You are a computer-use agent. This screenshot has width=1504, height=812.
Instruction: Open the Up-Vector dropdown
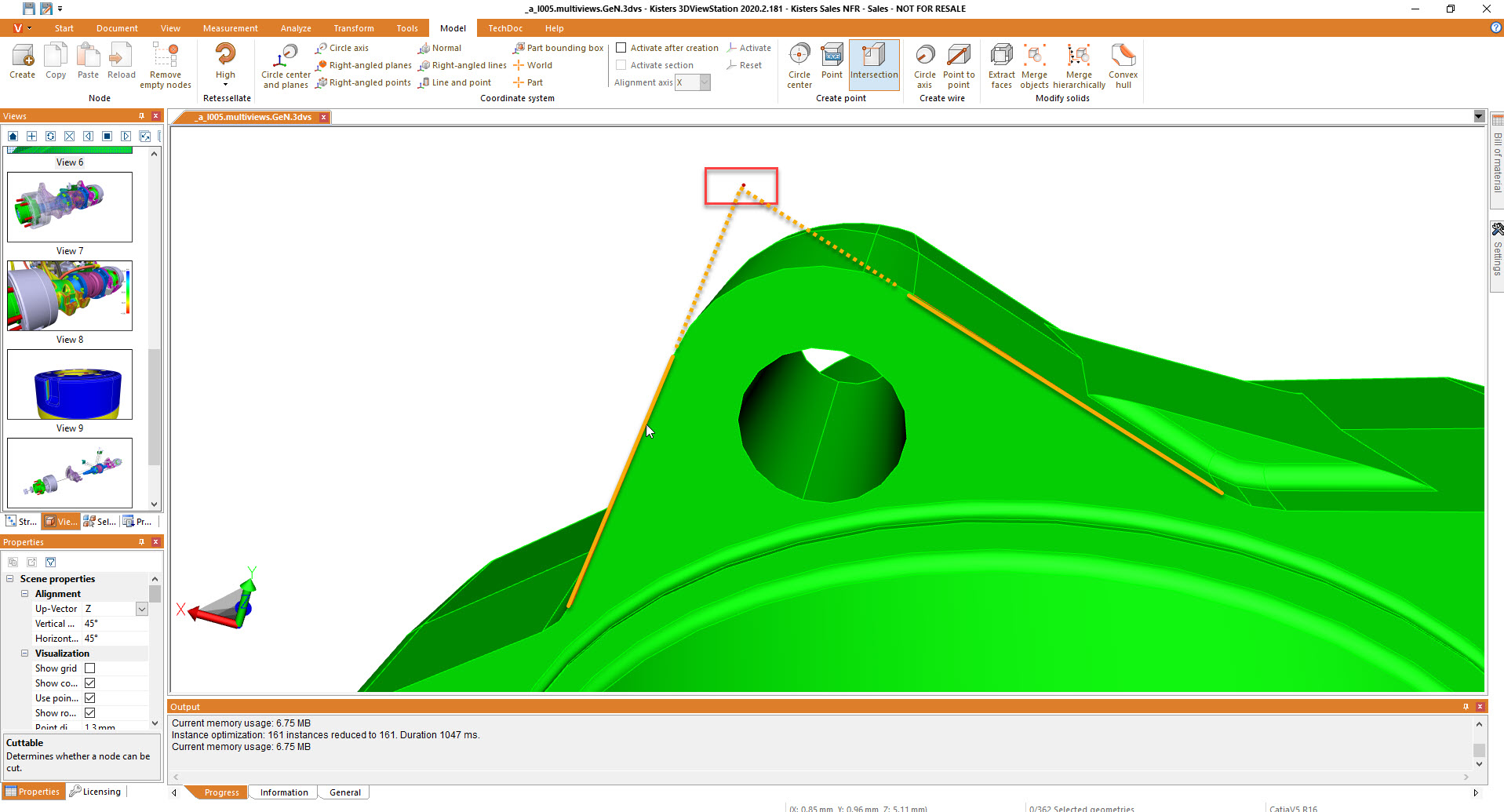click(141, 609)
